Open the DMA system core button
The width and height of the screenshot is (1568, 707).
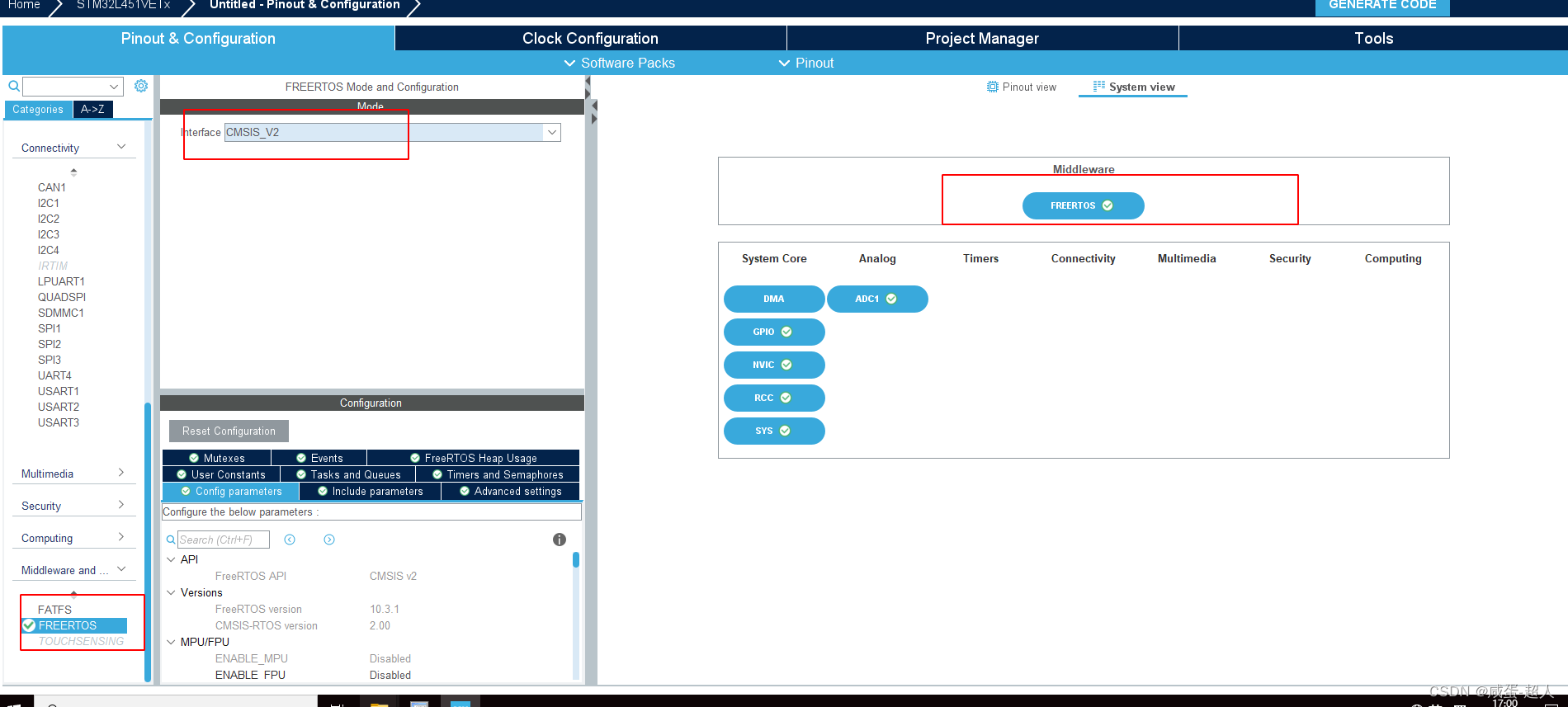pyautogui.click(x=774, y=299)
